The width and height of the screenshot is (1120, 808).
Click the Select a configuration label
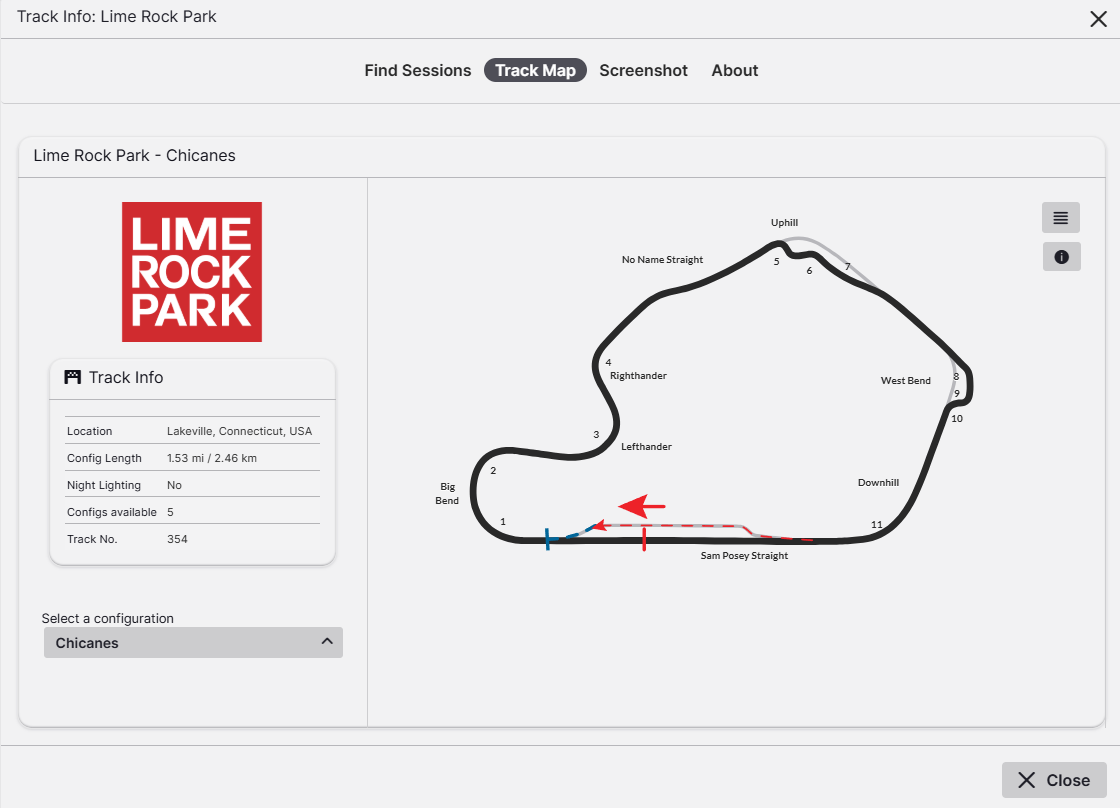click(108, 619)
